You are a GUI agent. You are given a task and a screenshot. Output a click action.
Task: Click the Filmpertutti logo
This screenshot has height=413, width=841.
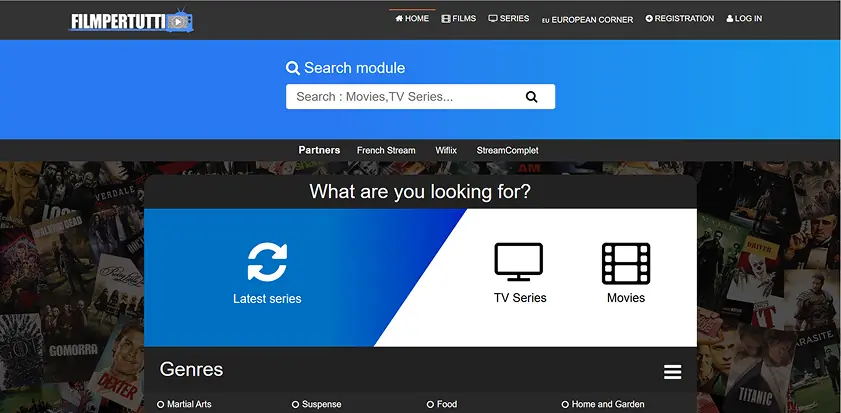coord(131,20)
